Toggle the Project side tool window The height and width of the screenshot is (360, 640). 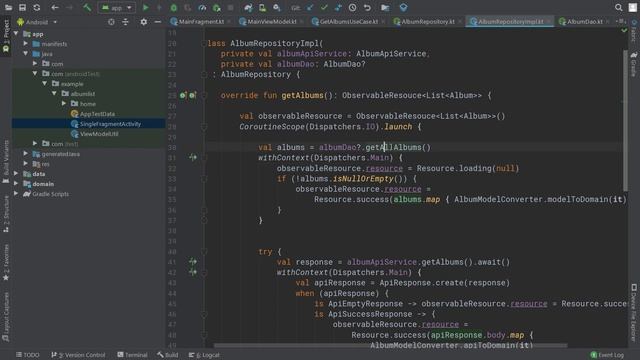[6, 36]
